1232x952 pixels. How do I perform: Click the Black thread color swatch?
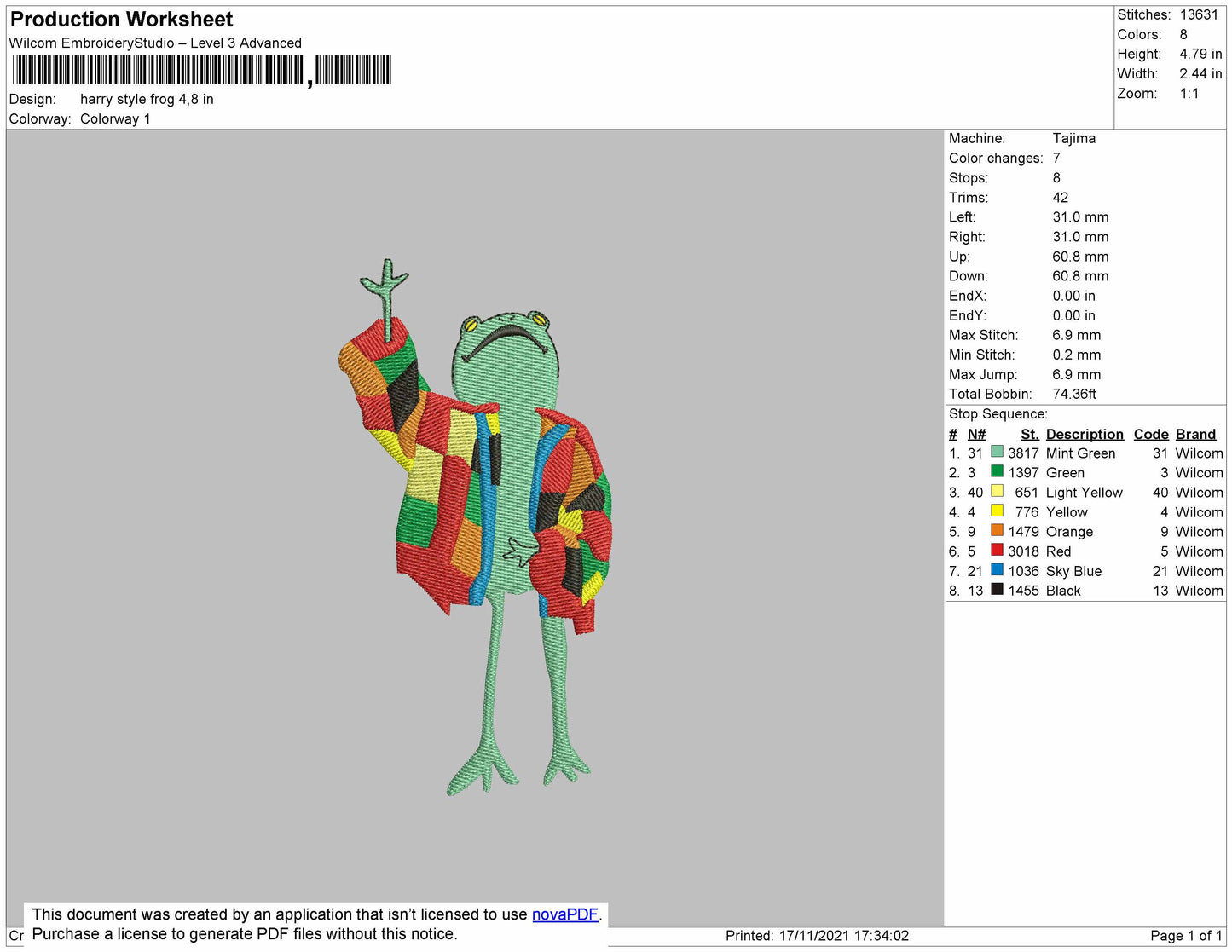[997, 589]
